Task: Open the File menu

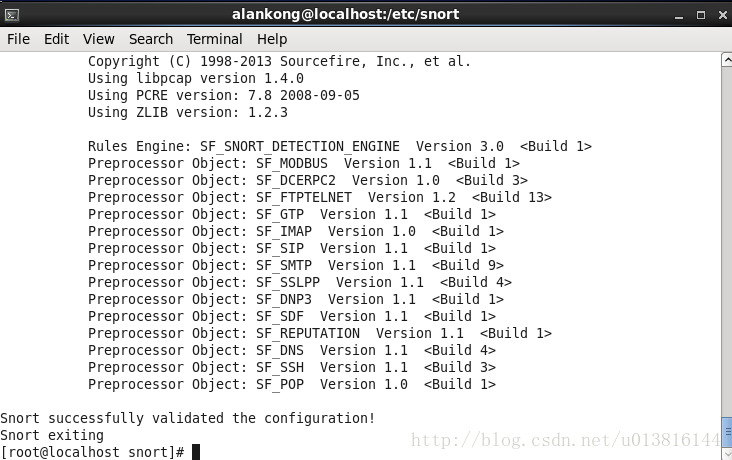Action: [18, 39]
